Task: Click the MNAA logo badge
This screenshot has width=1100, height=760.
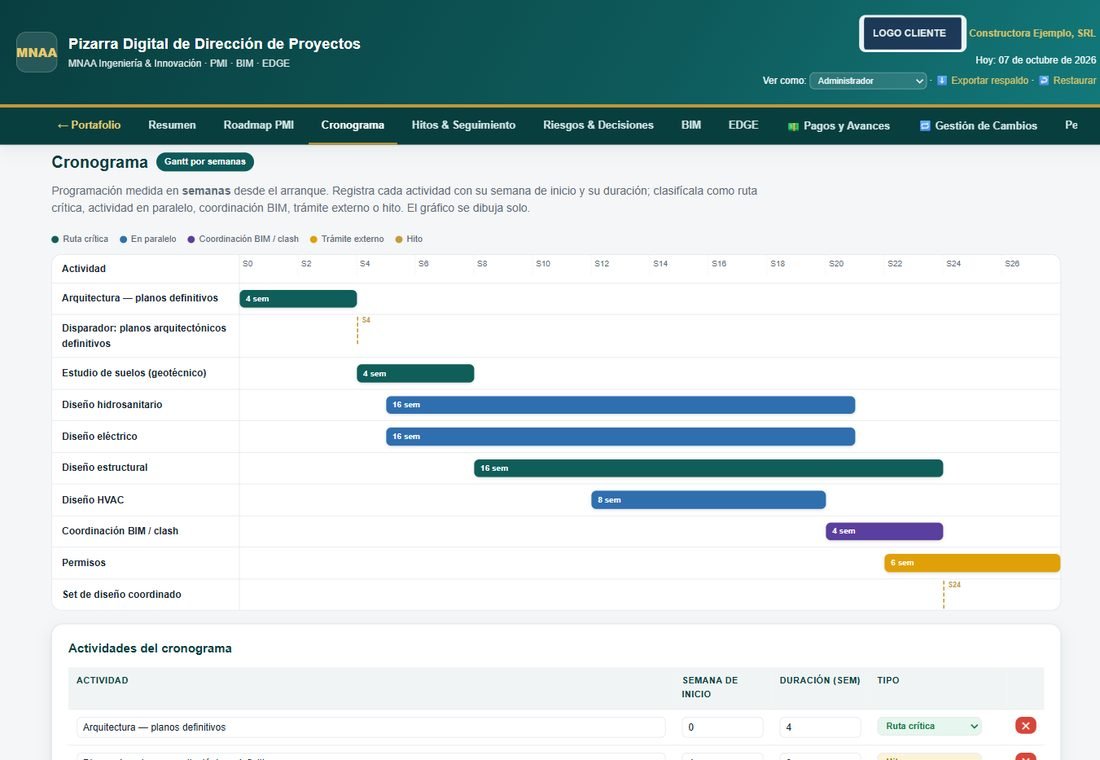Action: 36,52
